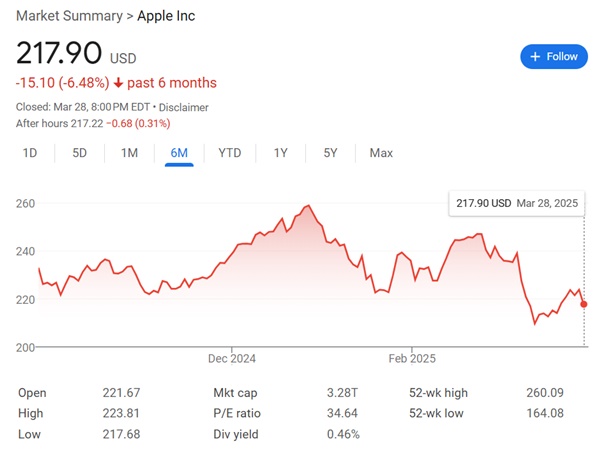Select the 5D range tab
Image resolution: width=600 pixels, height=451 pixels.
[x=80, y=153]
